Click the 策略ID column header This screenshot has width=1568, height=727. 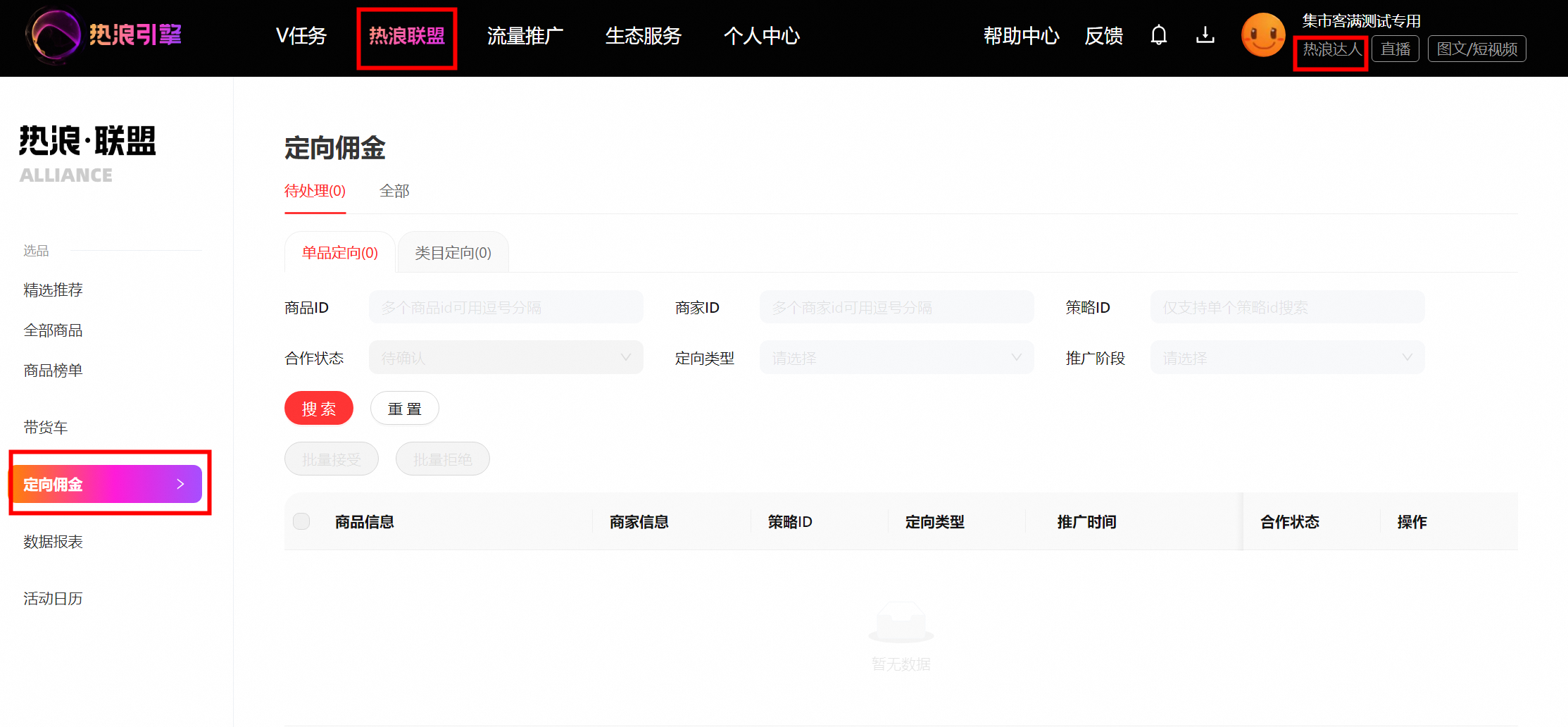(790, 522)
